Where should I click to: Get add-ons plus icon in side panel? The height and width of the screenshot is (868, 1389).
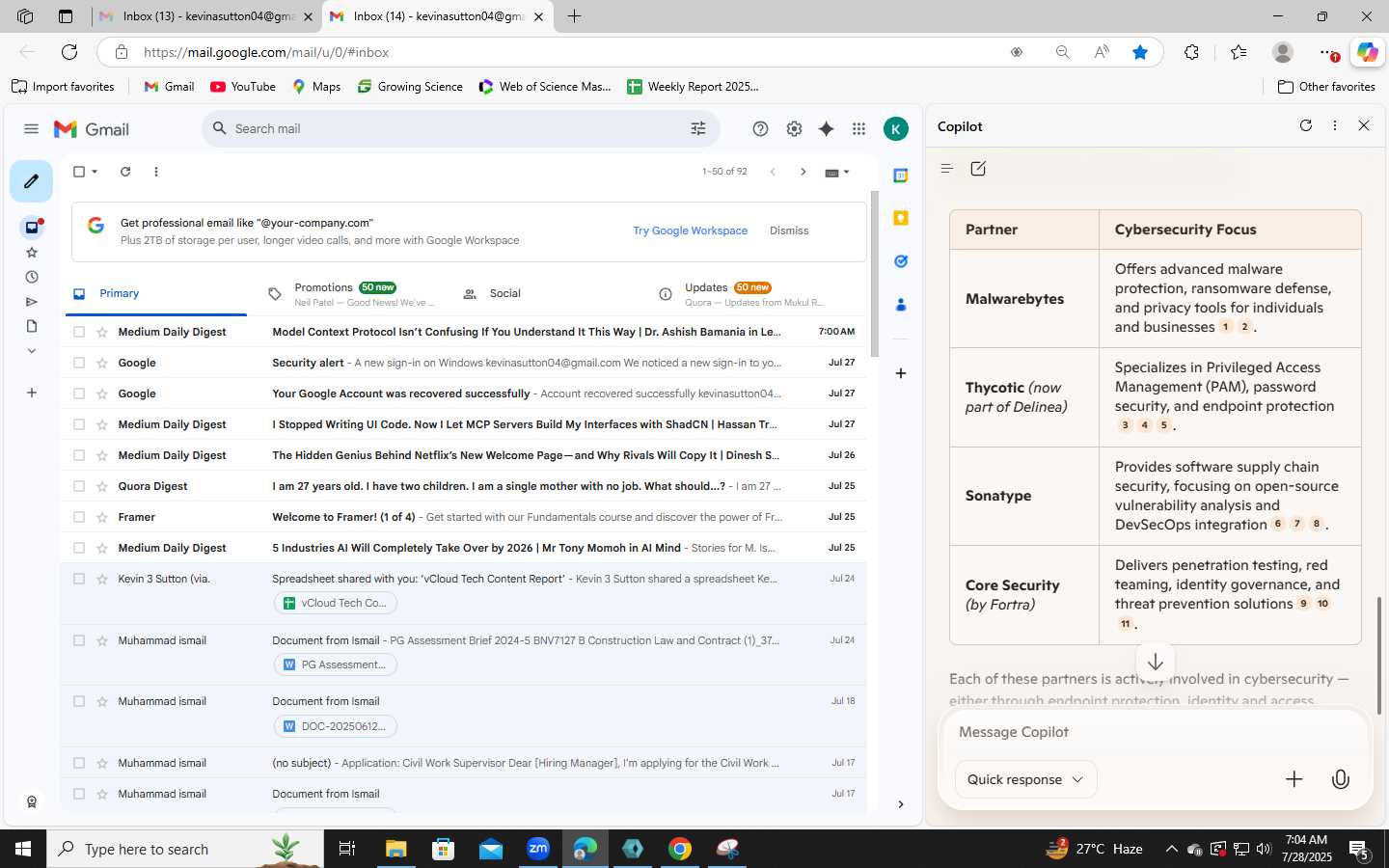click(900, 373)
